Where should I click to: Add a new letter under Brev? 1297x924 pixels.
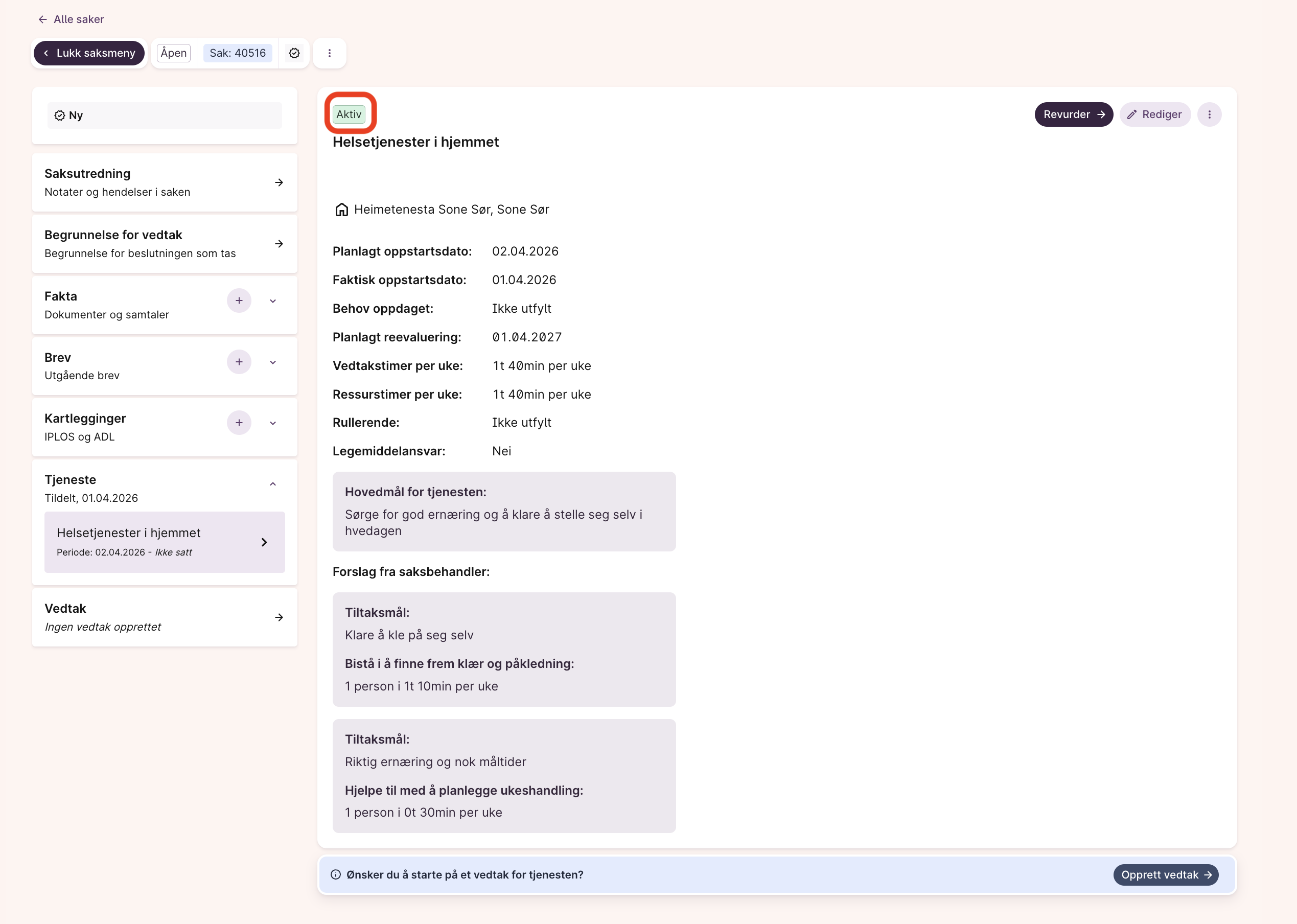tap(239, 362)
